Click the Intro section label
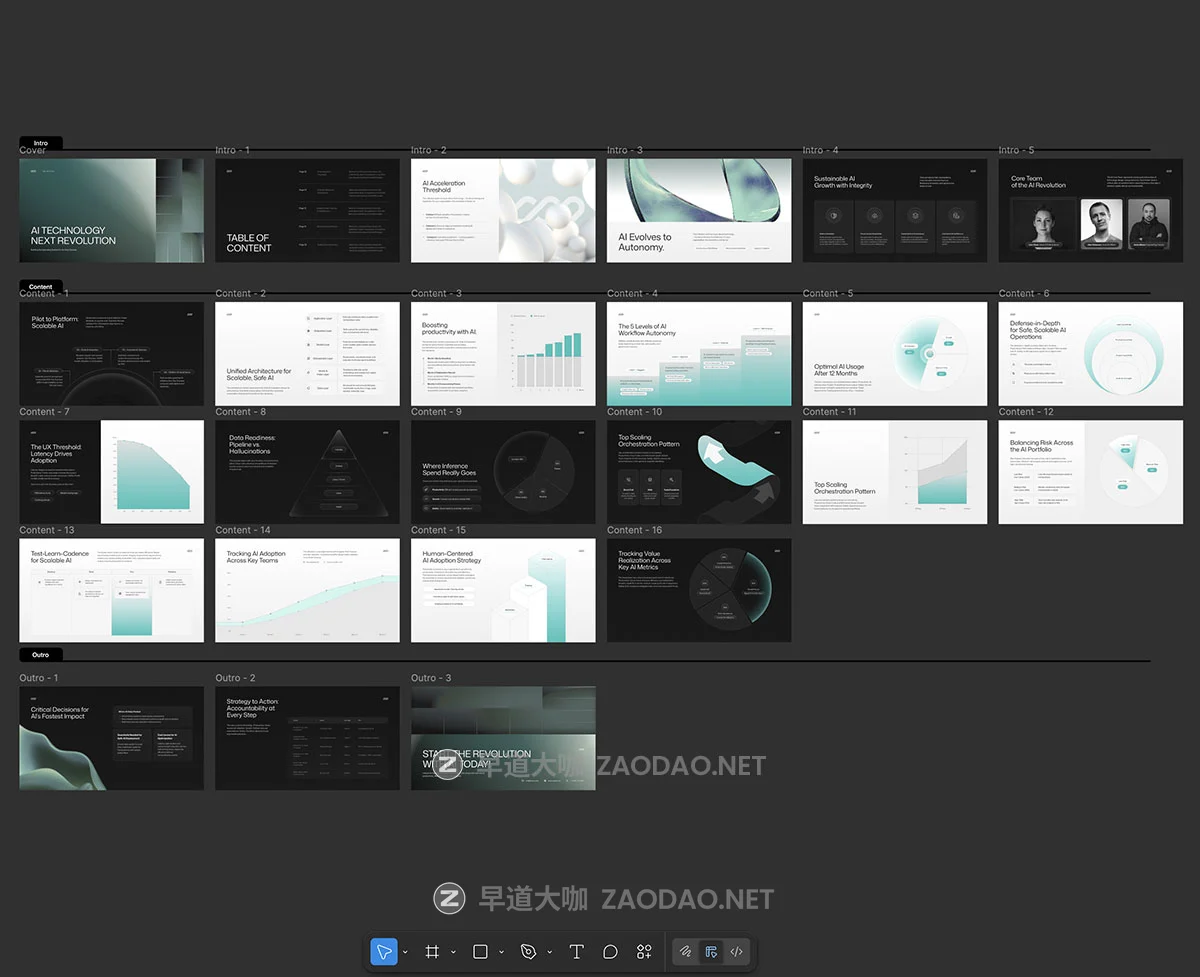The image size is (1200, 977). pos(41,143)
